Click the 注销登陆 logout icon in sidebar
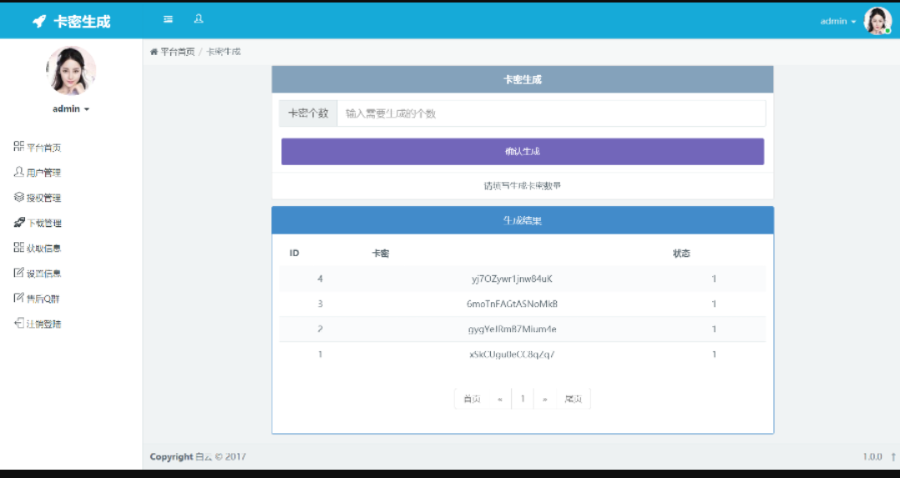 click(x=19, y=324)
